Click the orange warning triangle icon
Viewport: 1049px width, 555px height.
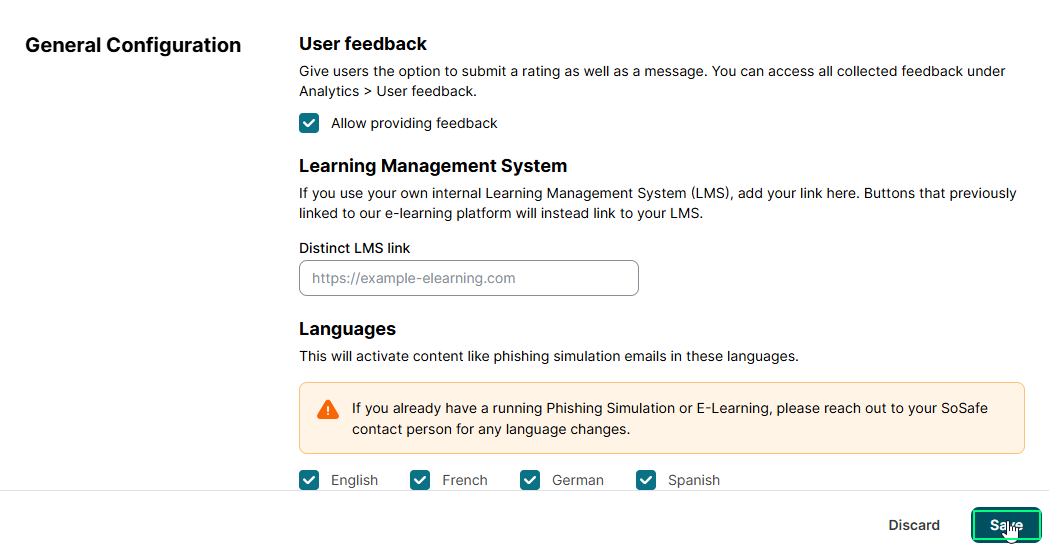(328, 409)
